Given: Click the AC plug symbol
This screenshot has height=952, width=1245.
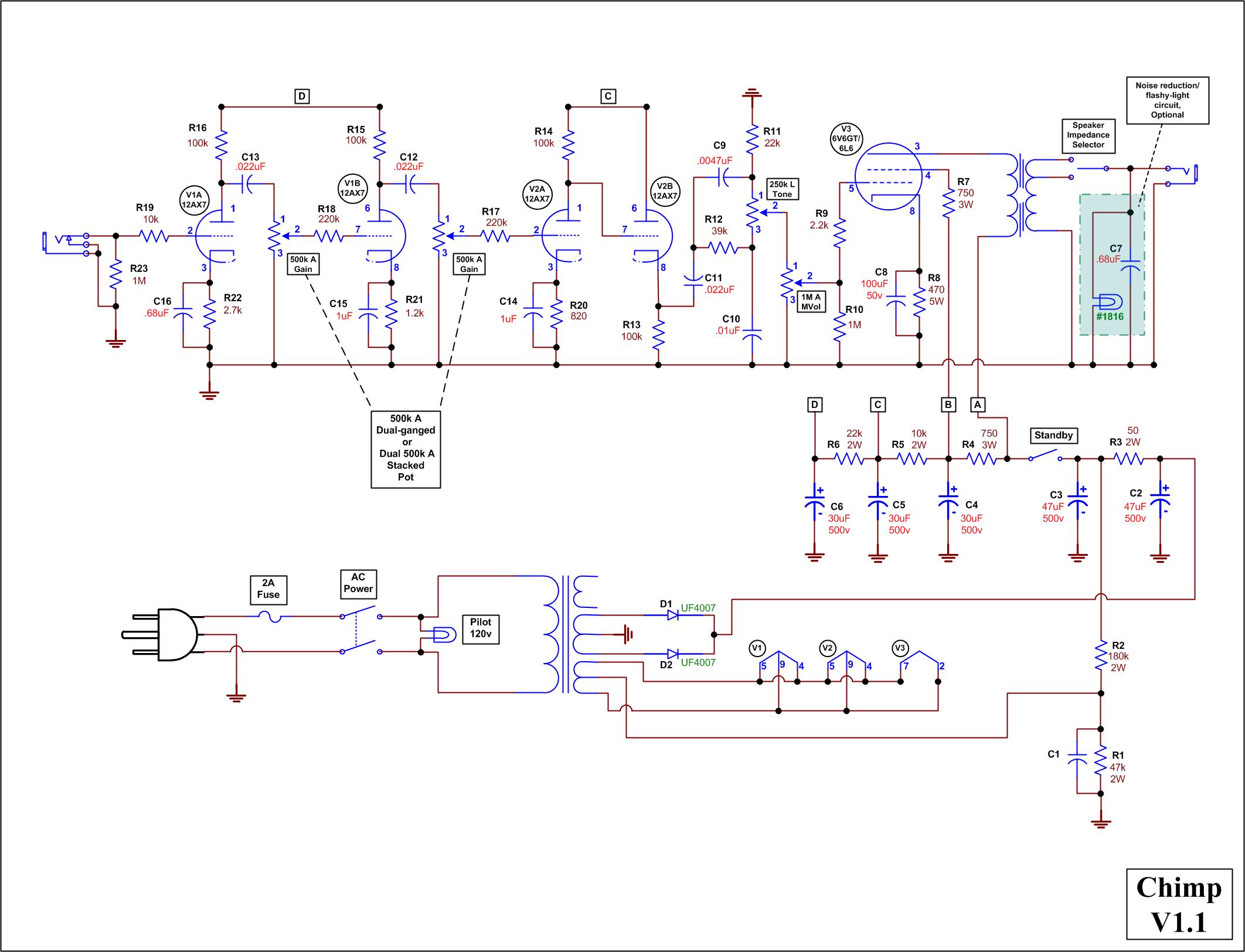Looking at the screenshot, I should click(174, 634).
